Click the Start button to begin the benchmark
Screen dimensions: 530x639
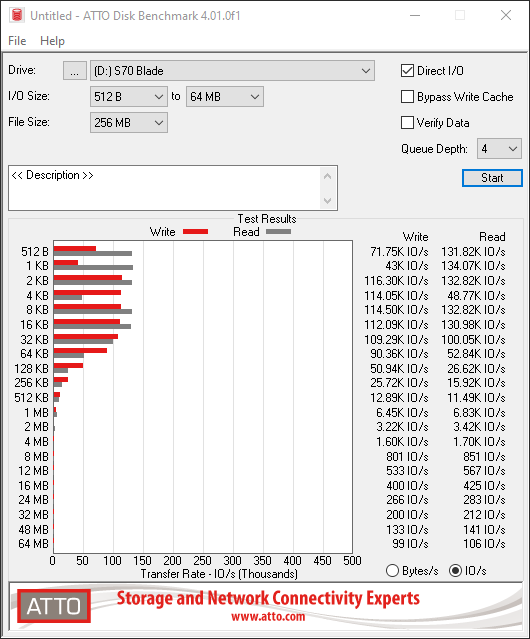[492, 178]
